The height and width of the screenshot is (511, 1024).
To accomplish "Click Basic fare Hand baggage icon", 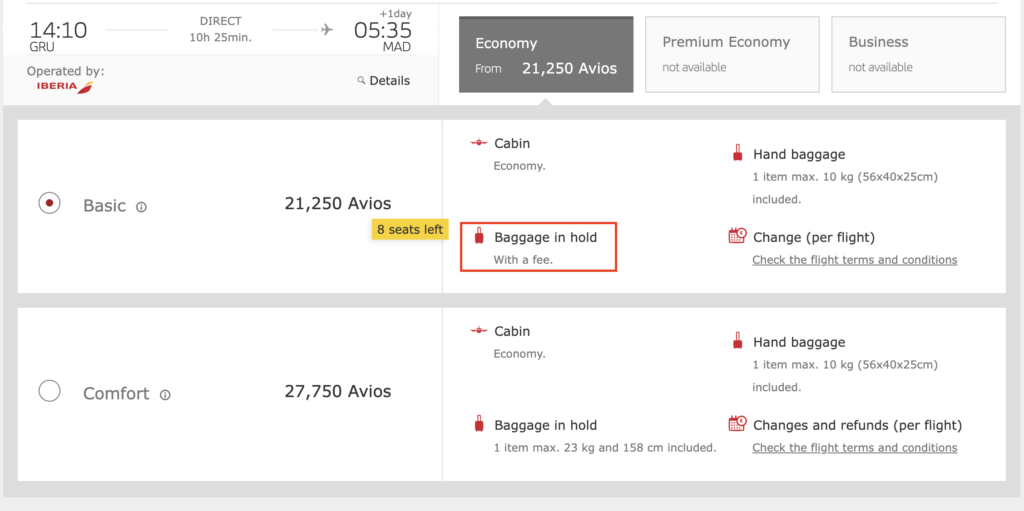I will (x=737, y=154).
